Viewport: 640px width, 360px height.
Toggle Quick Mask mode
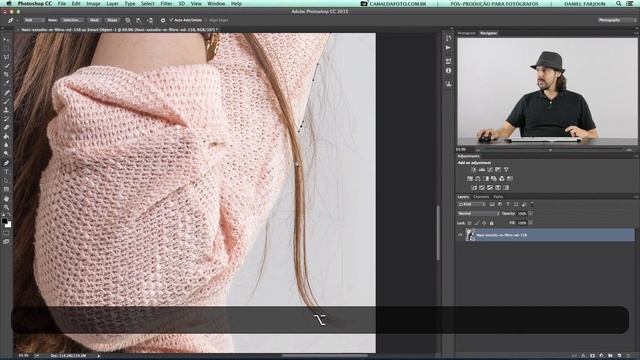[6, 233]
